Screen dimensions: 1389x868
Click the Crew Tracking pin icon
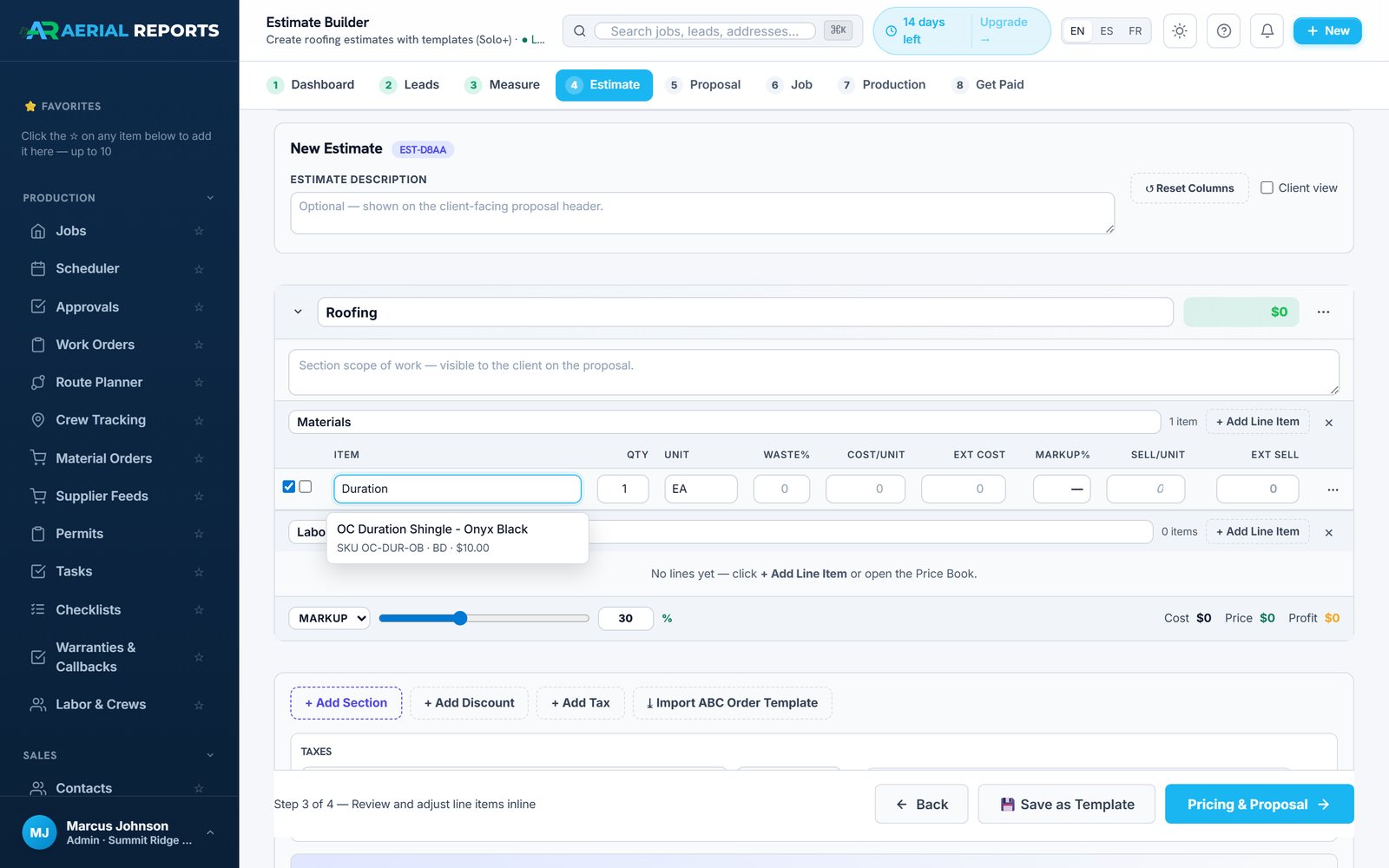tap(38, 420)
